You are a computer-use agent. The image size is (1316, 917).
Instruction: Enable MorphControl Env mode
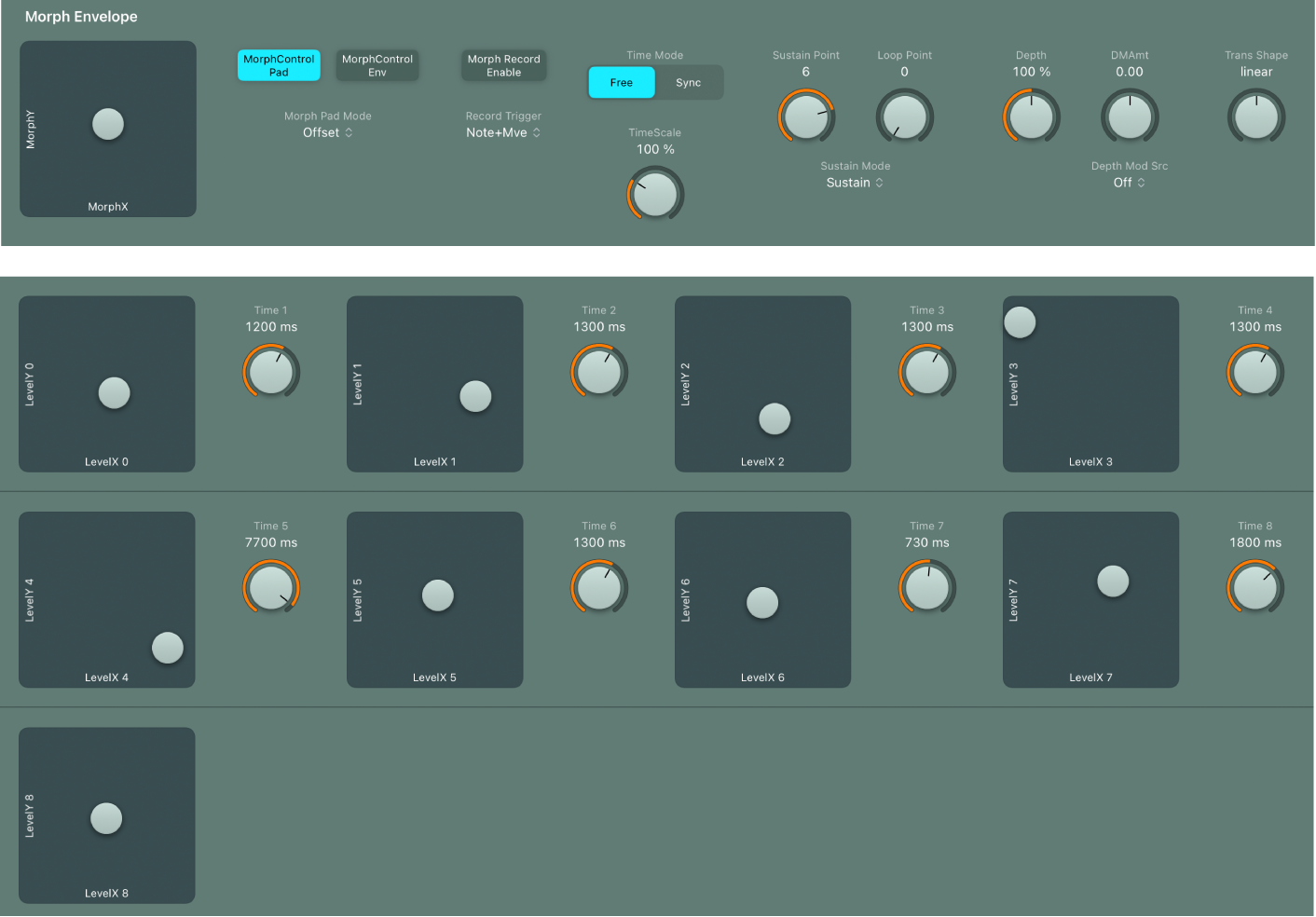click(x=377, y=65)
